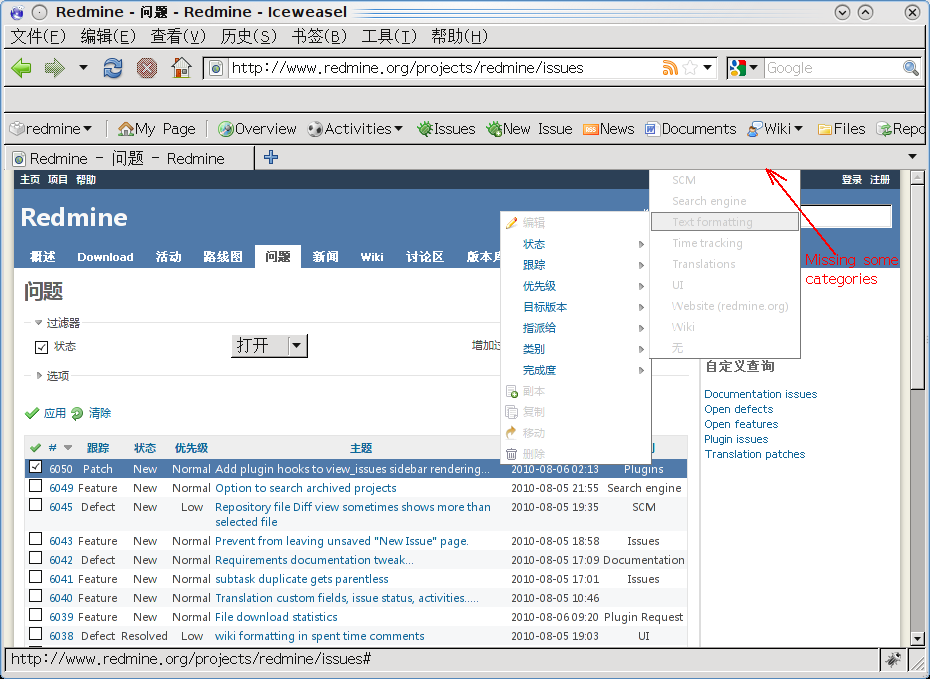The width and height of the screenshot is (930, 679).
Task: Open a new tab with the plus icon
Action: [x=271, y=157]
